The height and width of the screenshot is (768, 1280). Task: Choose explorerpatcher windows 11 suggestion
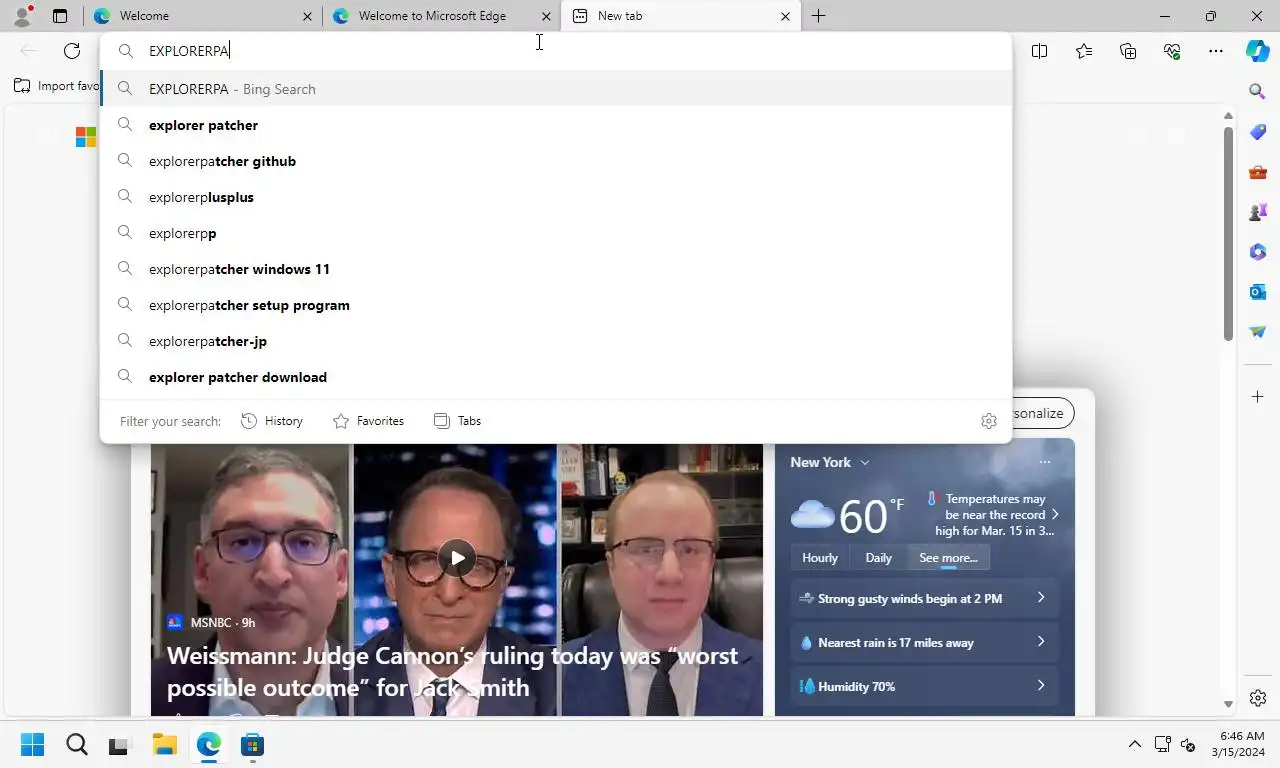(556, 269)
